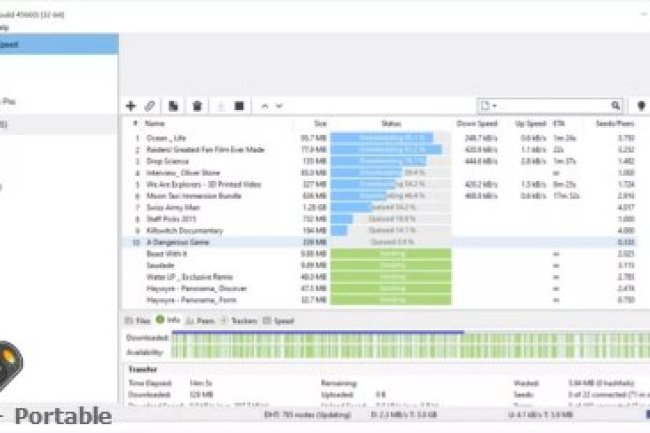Click the Seeds/Peers column header
This screenshot has width=650, height=433.
pyautogui.click(x=625, y=124)
